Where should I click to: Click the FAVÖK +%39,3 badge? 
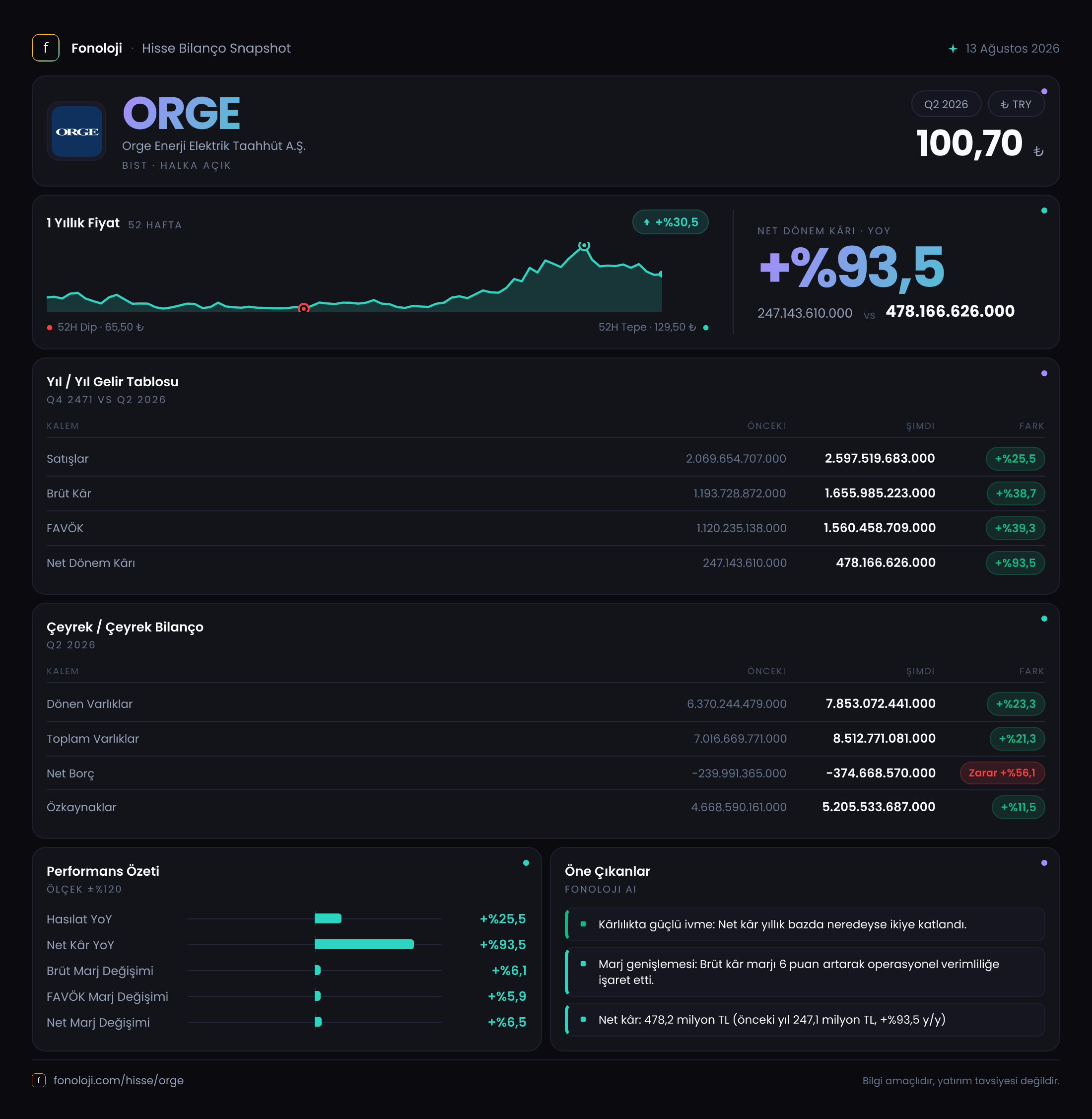pyautogui.click(x=1015, y=528)
